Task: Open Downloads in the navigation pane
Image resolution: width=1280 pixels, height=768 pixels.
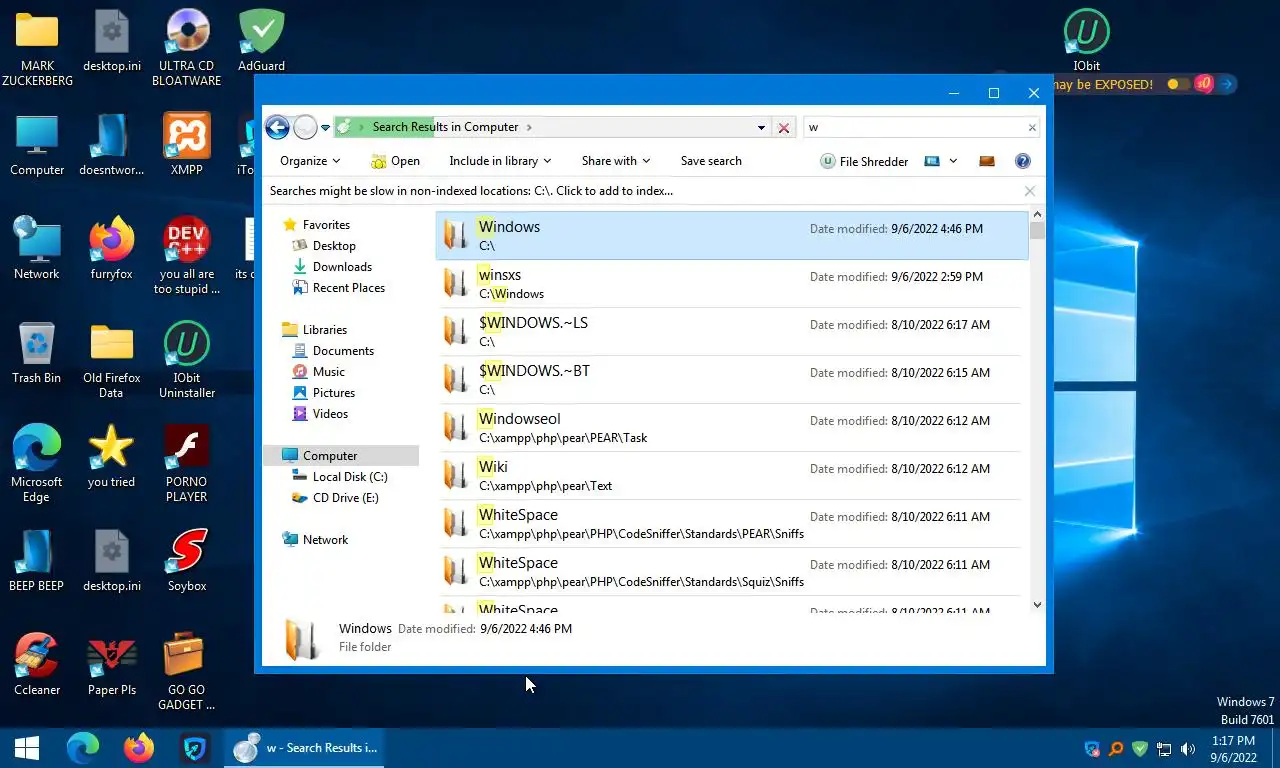Action: click(342, 267)
